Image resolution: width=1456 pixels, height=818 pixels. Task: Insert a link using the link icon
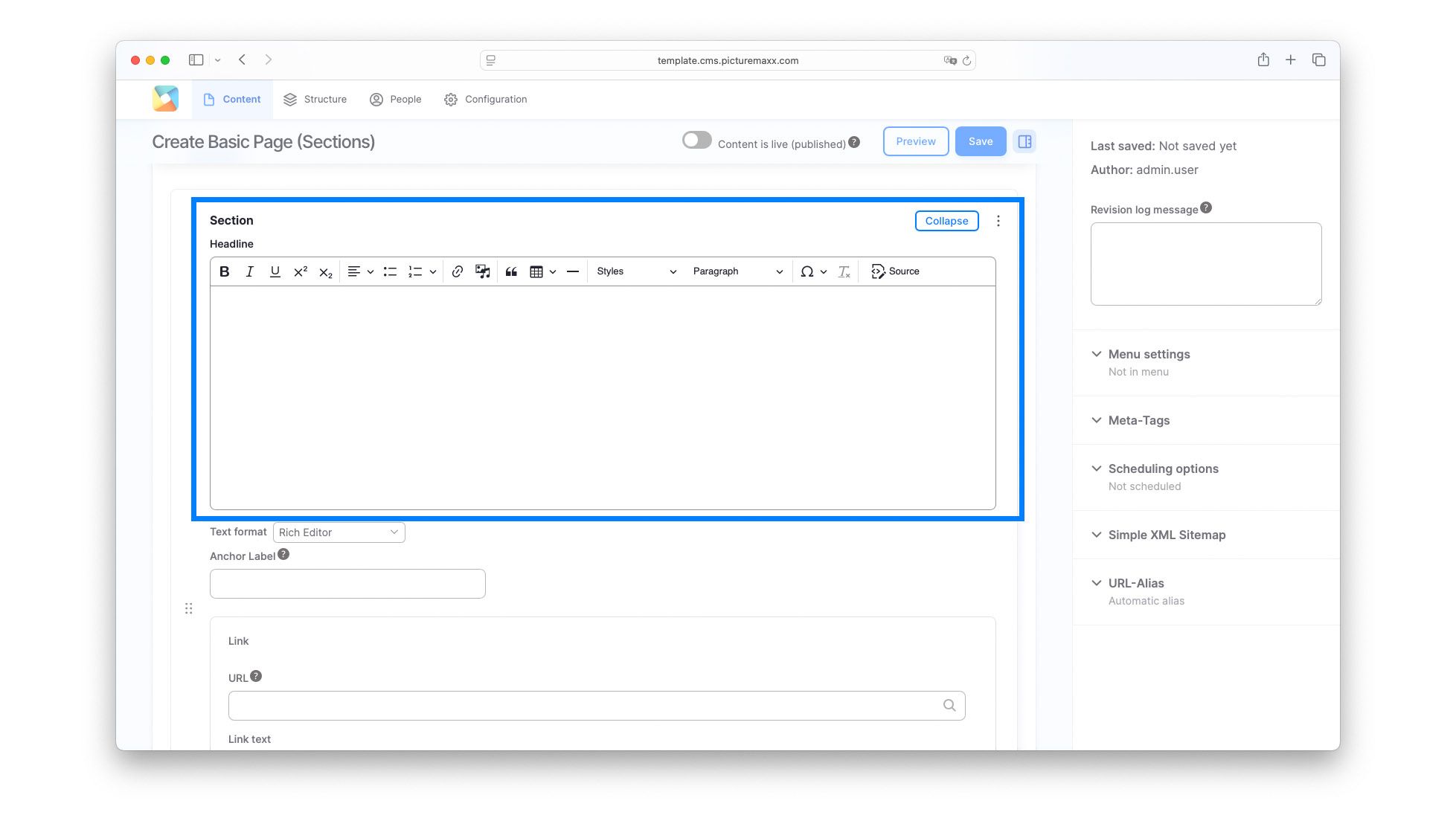pos(457,271)
